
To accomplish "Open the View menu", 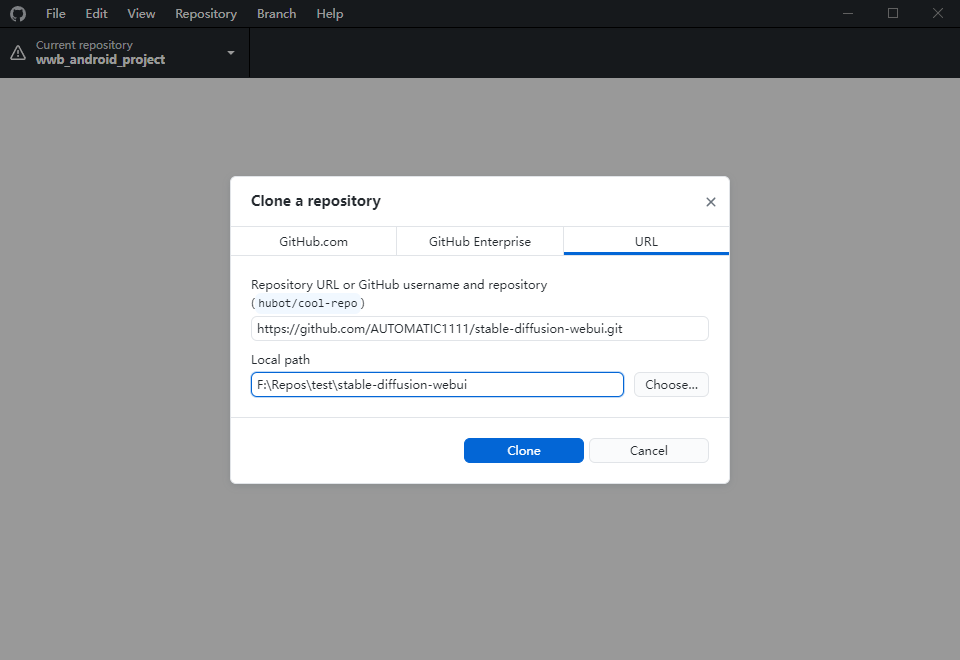I will 140,13.
